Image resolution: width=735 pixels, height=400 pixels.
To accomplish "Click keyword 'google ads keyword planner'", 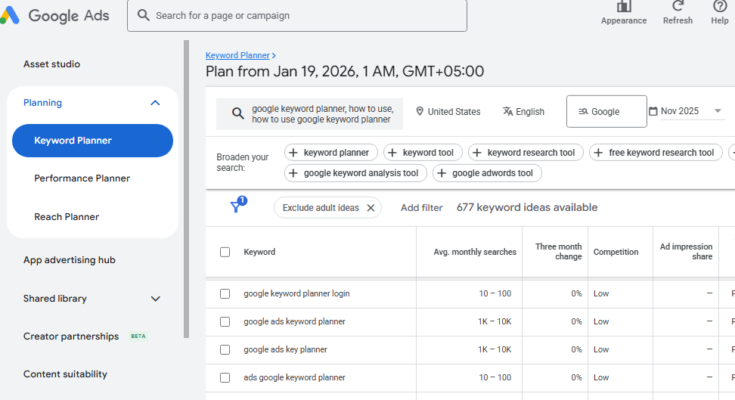I will click(x=294, y=322).
